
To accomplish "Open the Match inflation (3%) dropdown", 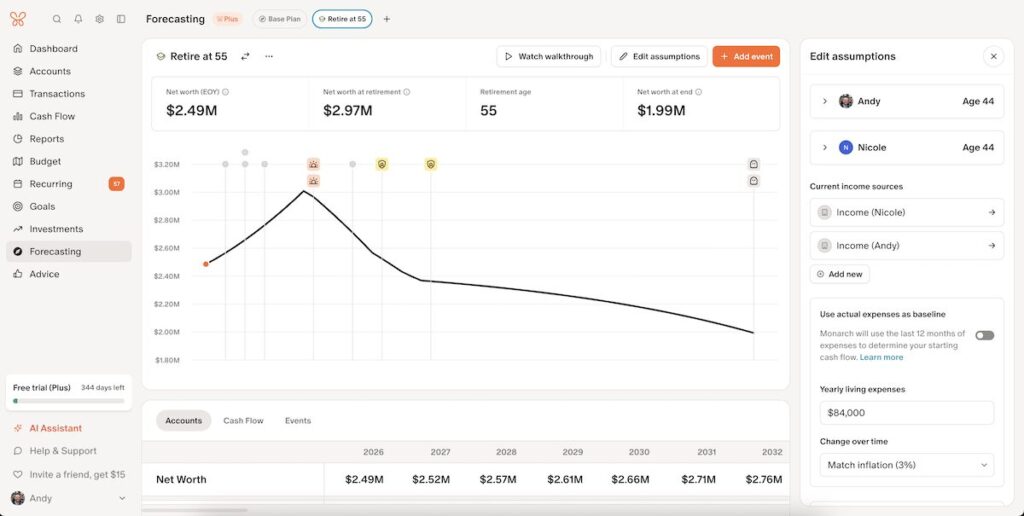I will [x=906, y=465].
